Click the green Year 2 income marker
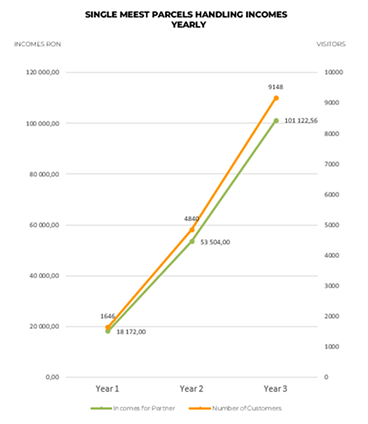The width and height of the screenshot is (368, 424). [192, 241]
